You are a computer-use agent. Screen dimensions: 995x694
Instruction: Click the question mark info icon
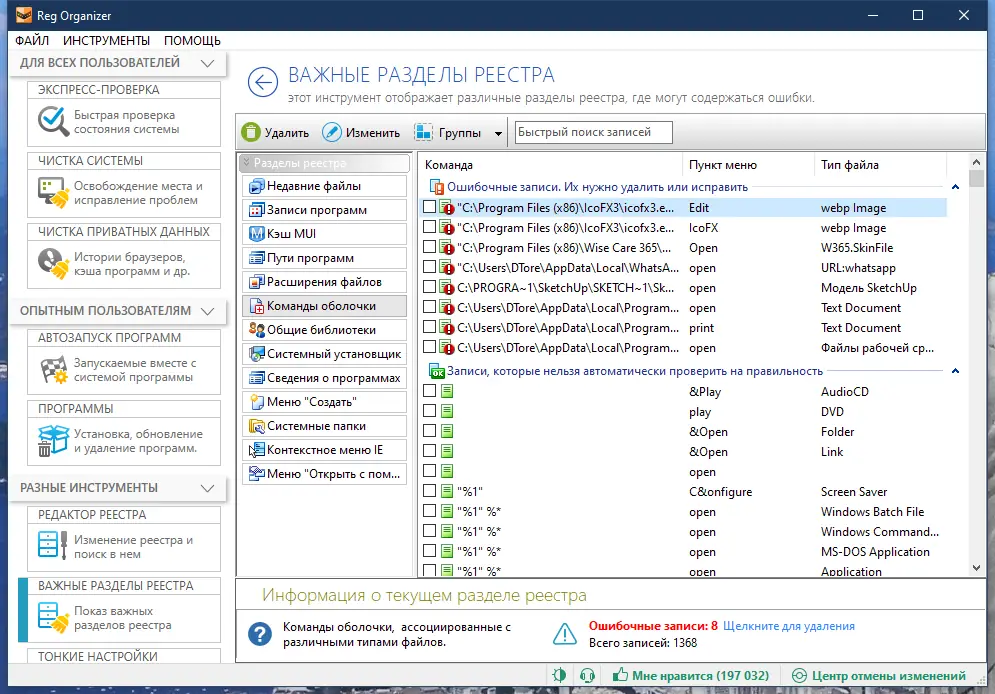coord(260,634)
